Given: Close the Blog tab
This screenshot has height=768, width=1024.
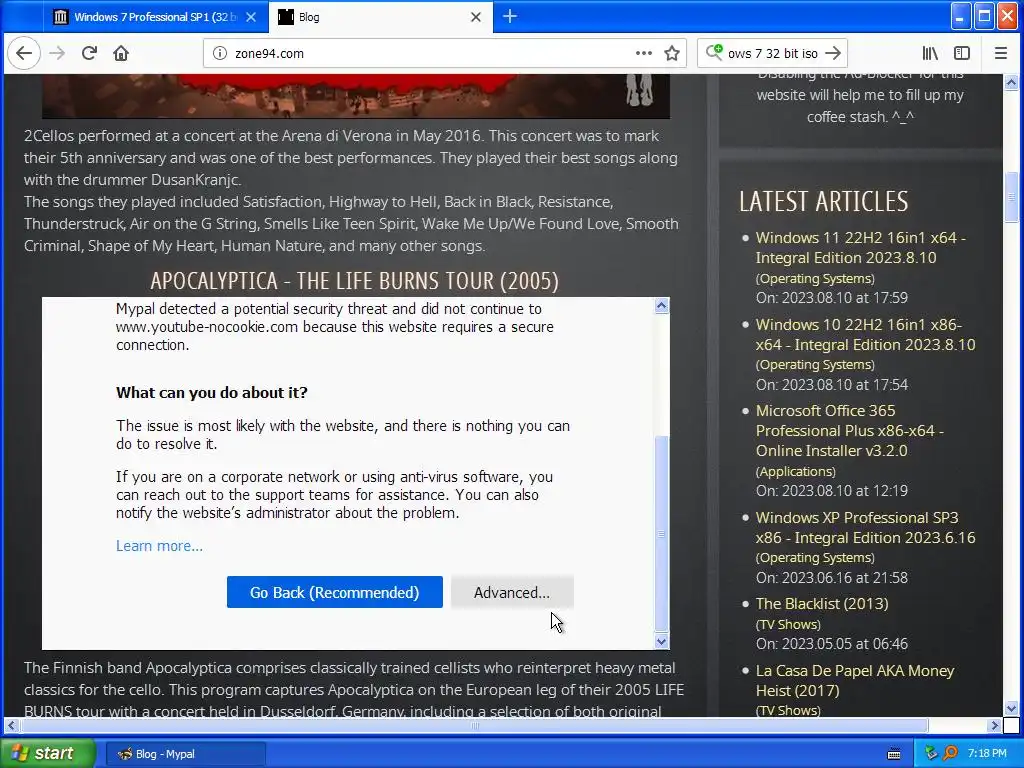Looking at the screenshot, I should coord(476,17).
